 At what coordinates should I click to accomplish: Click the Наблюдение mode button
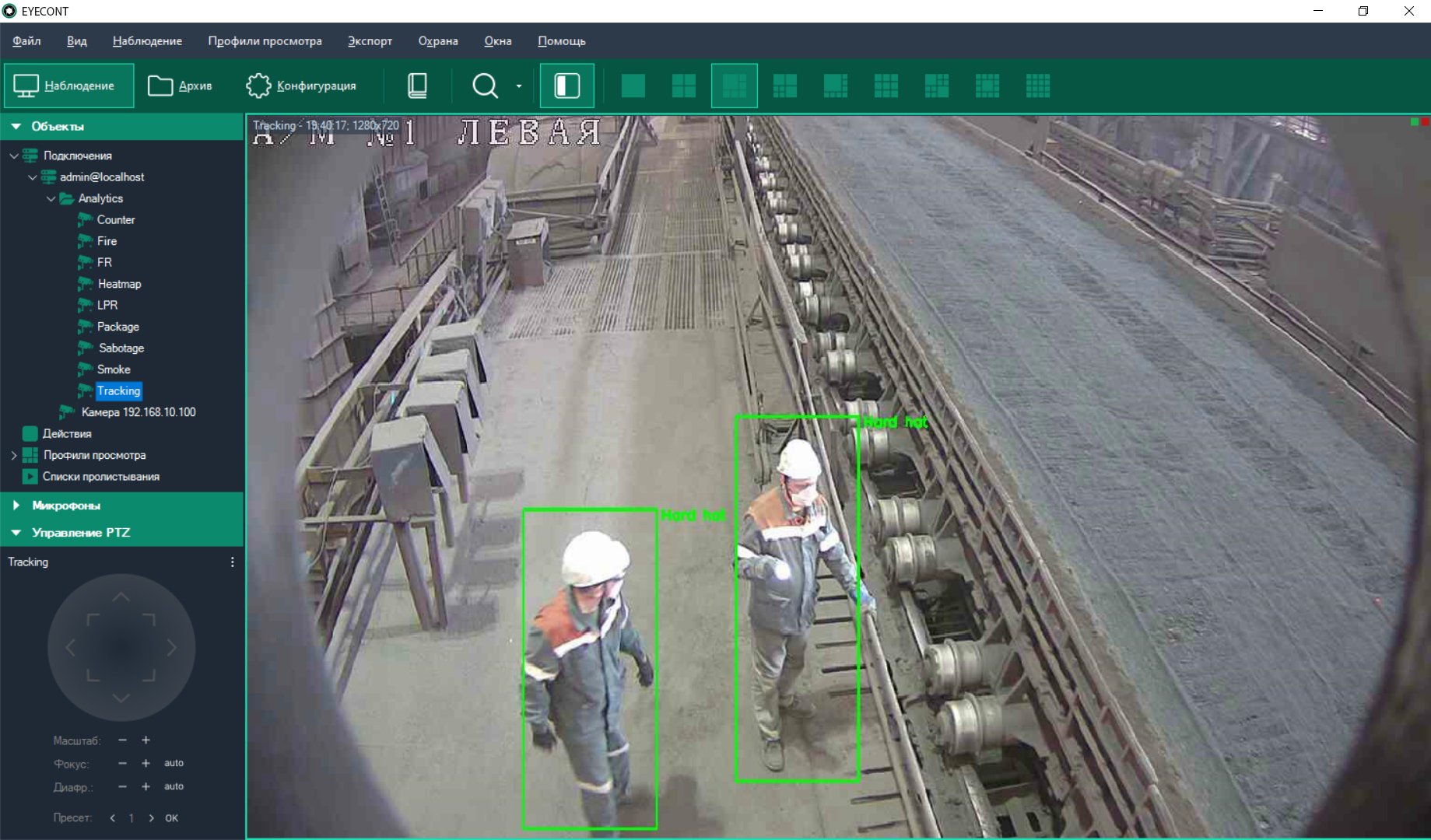pyautogui.click(x=68, y=86)
